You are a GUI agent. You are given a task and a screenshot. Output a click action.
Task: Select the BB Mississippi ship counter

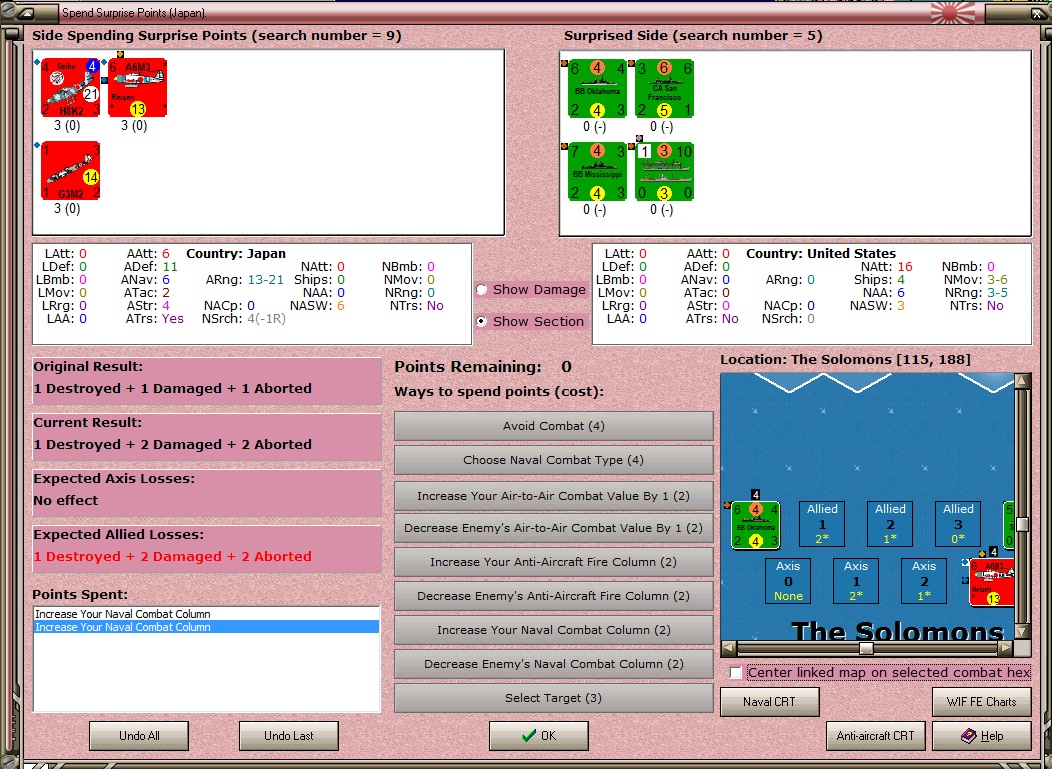(x=597, y=171)
